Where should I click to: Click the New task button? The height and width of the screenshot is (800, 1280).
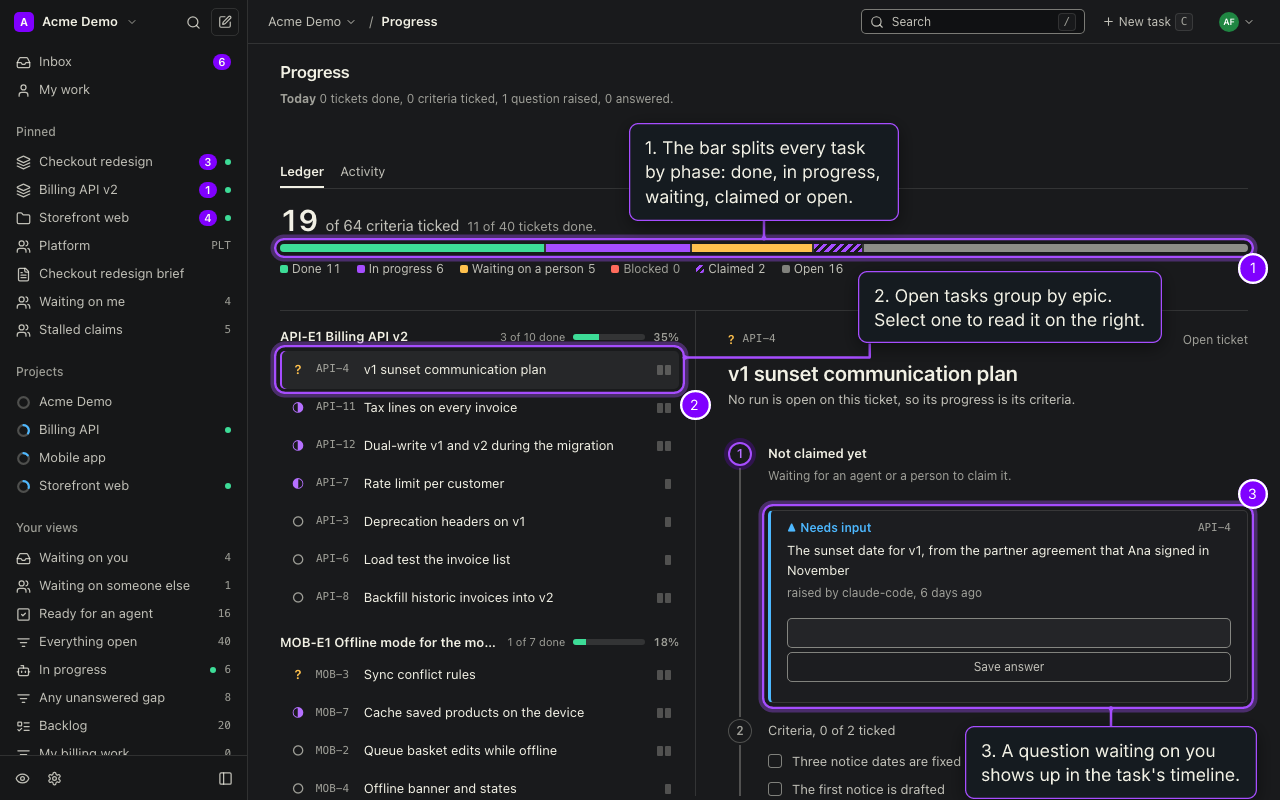[1147, 22]
